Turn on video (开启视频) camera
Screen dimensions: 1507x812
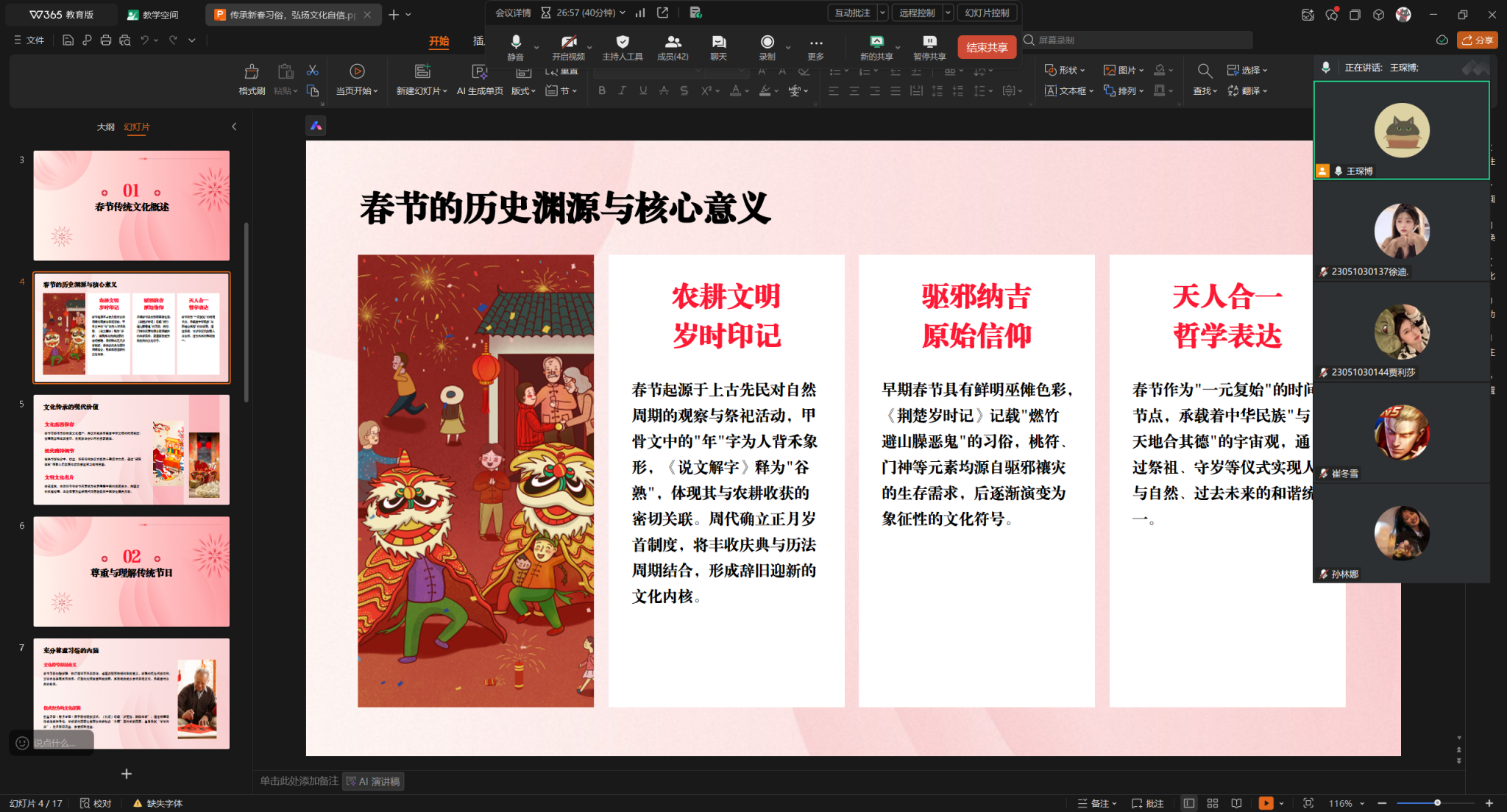click(568, 43)
